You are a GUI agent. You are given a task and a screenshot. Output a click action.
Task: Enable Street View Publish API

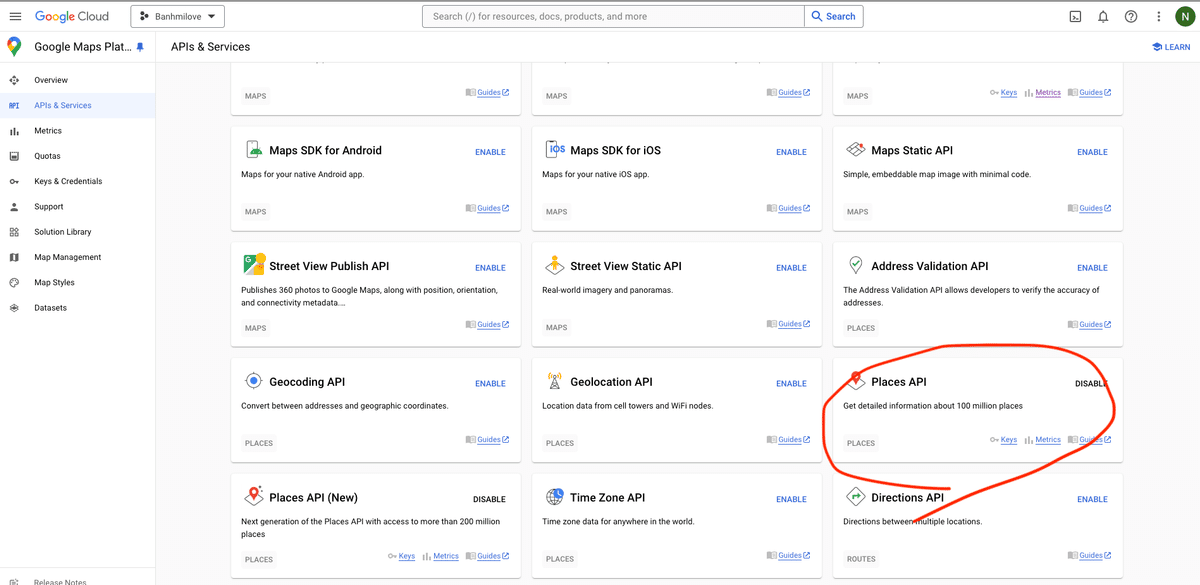click(x=490, y=268)
